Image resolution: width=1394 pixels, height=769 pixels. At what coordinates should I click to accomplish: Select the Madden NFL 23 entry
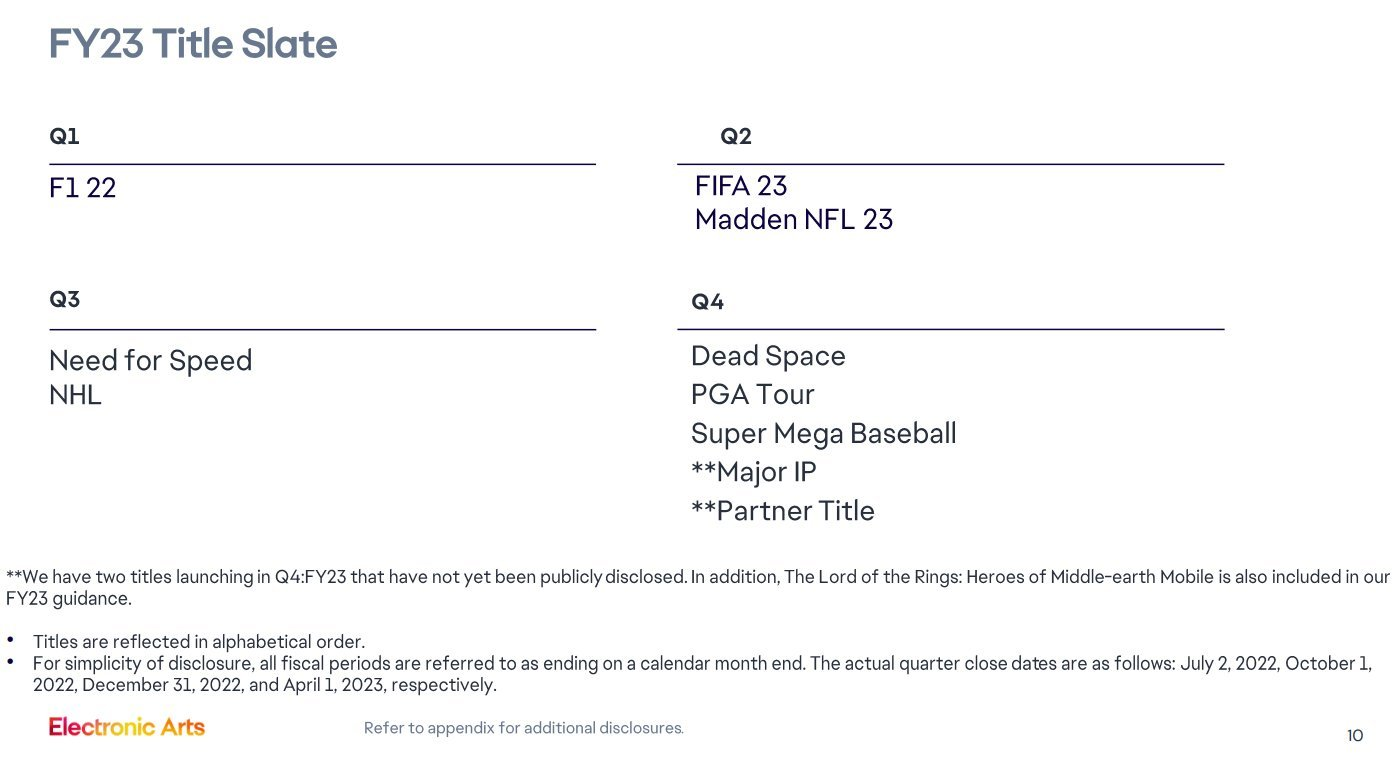click(793, 220)
